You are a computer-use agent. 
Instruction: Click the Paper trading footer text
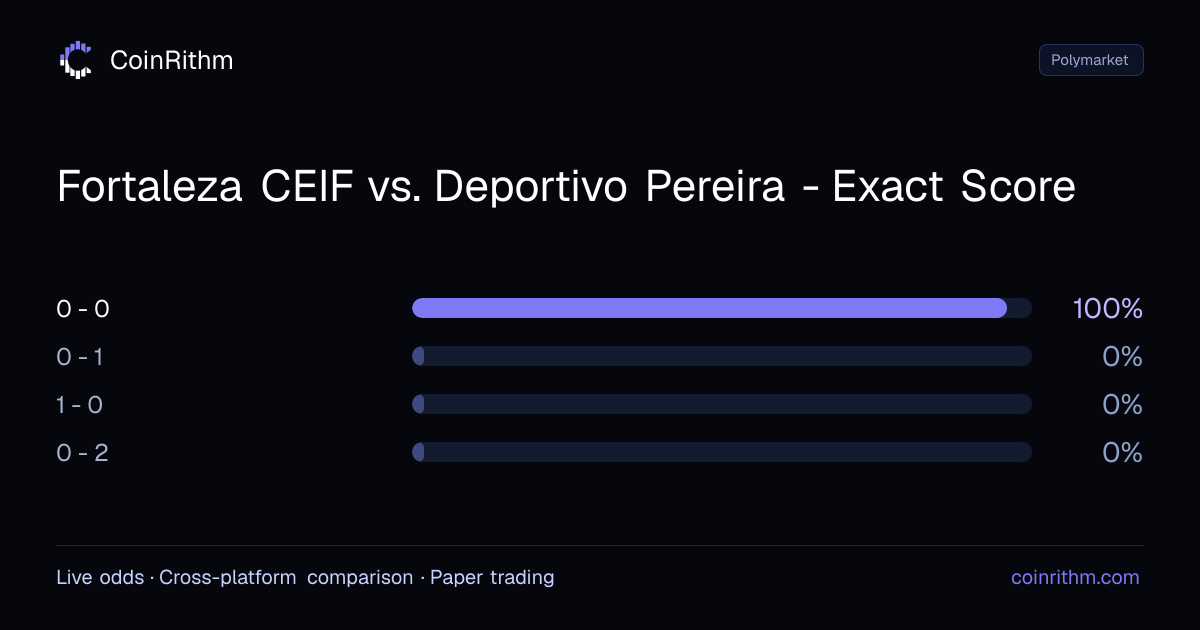[492, 577]
